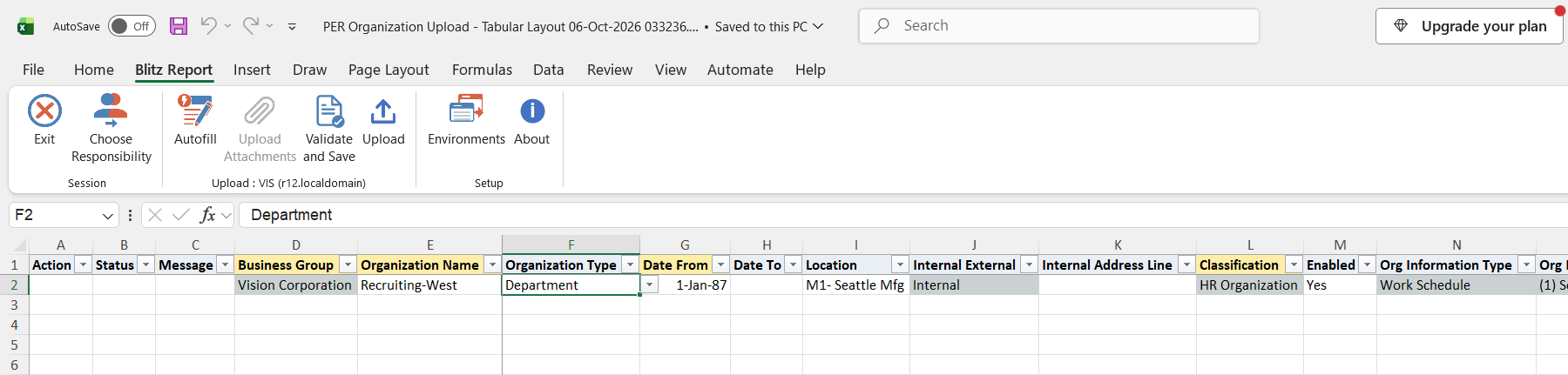Click the Insert Function fx icon
The image size is (1568, 375).
tap(207, 215)
